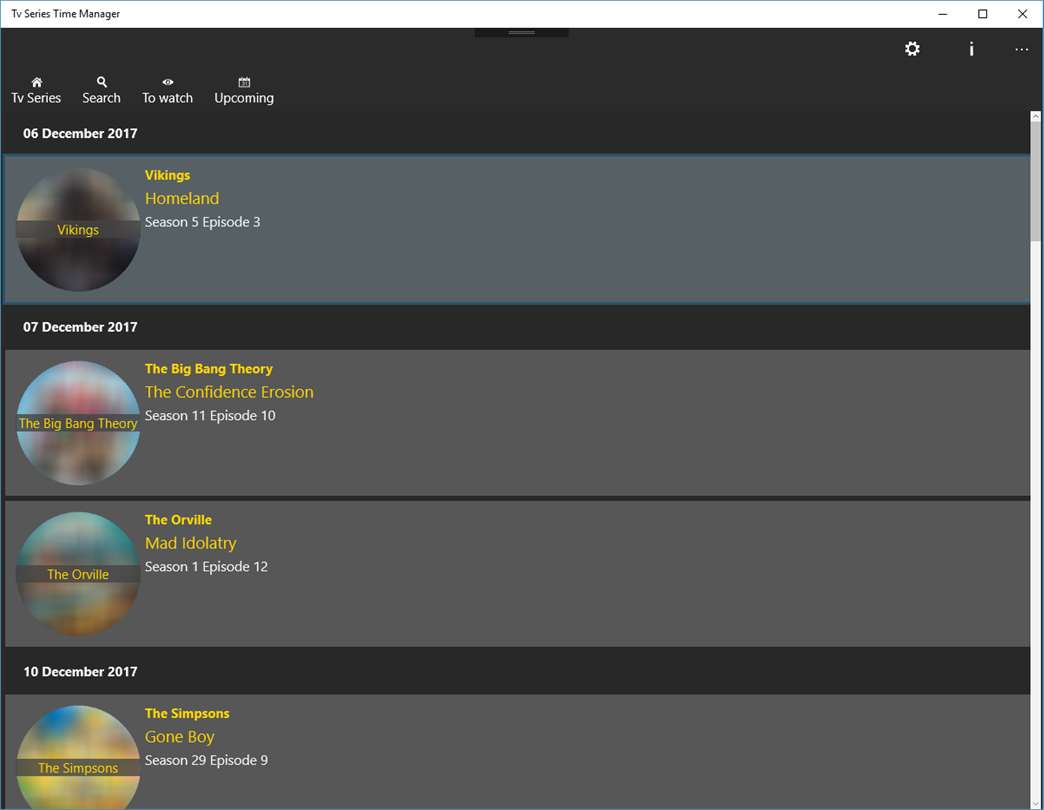Select The Simpsons bold series title
The image size is (1044, 810).
tap(187, 713)
